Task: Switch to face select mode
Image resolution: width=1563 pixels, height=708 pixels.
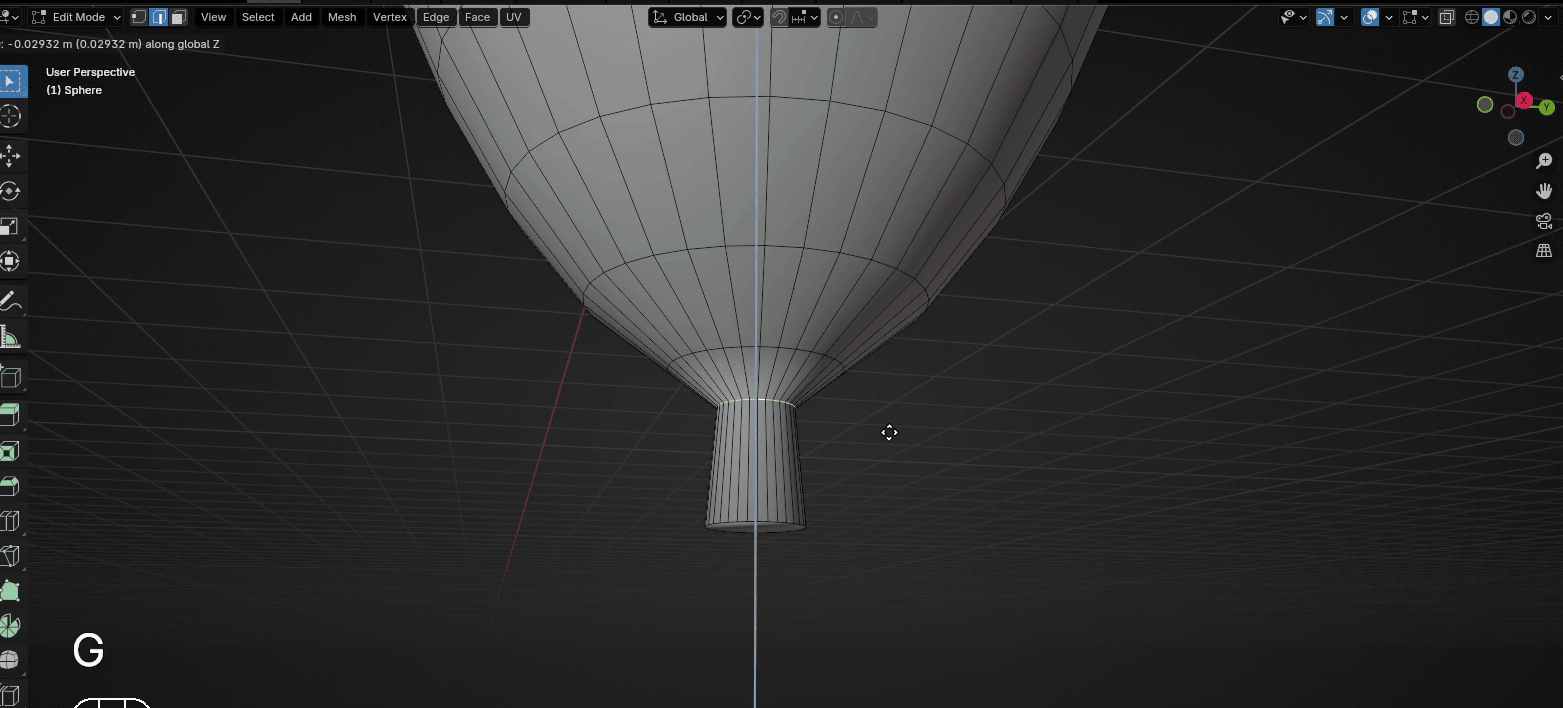Action: 178,17
